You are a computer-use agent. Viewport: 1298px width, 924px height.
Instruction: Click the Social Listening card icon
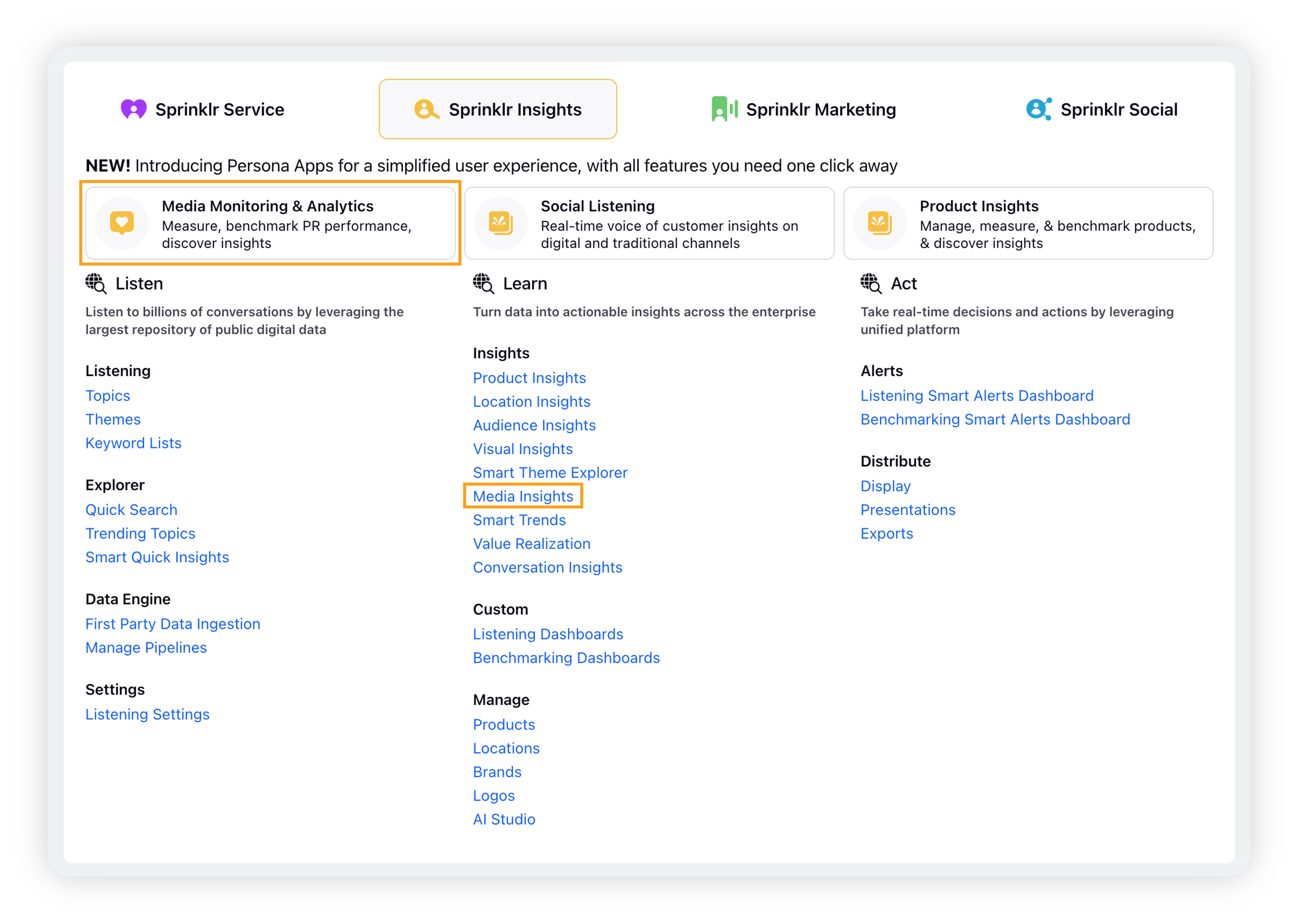(x=501, y=223)
